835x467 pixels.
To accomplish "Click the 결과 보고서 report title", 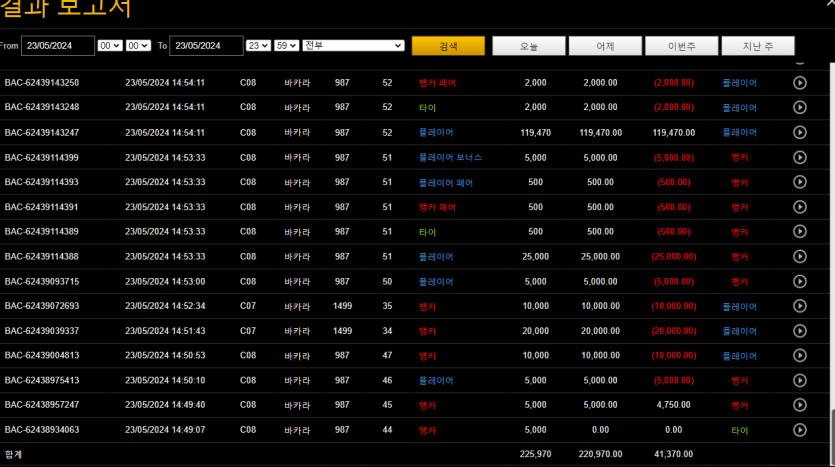I will 65,8.
